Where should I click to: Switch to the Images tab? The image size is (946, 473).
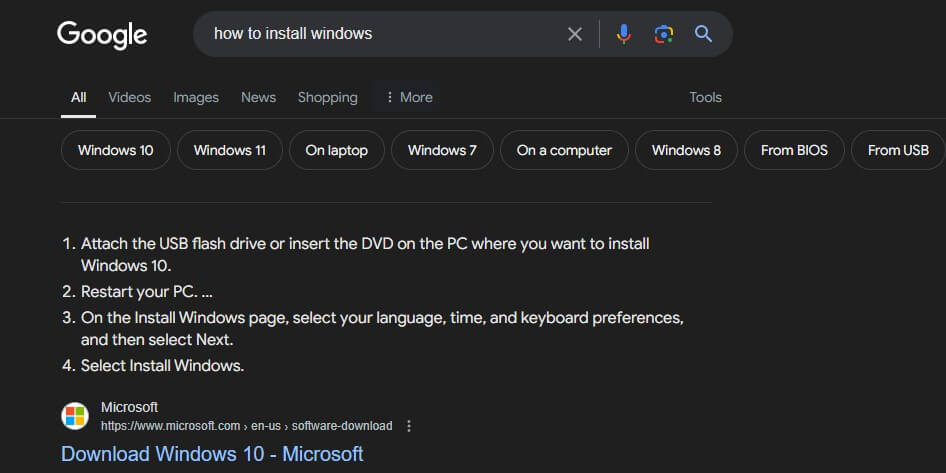tap(196, 97)
